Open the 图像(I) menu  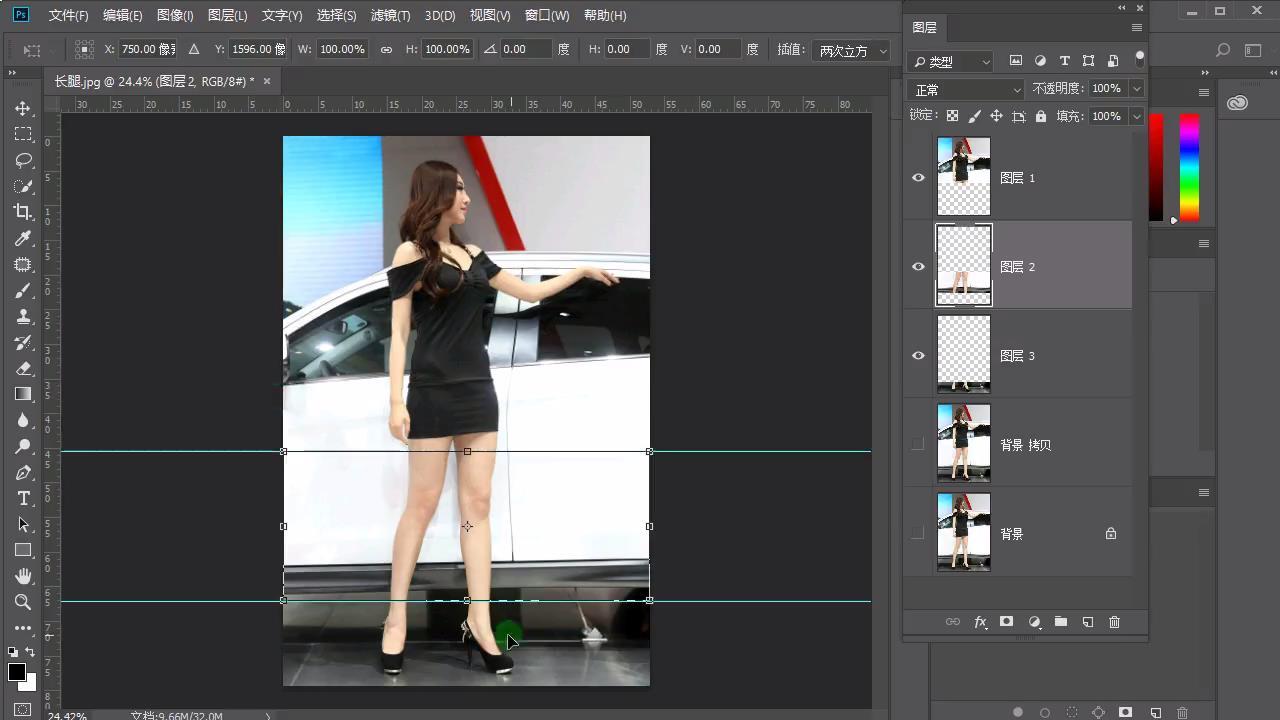pyautogui.click(x=175, y=16)
